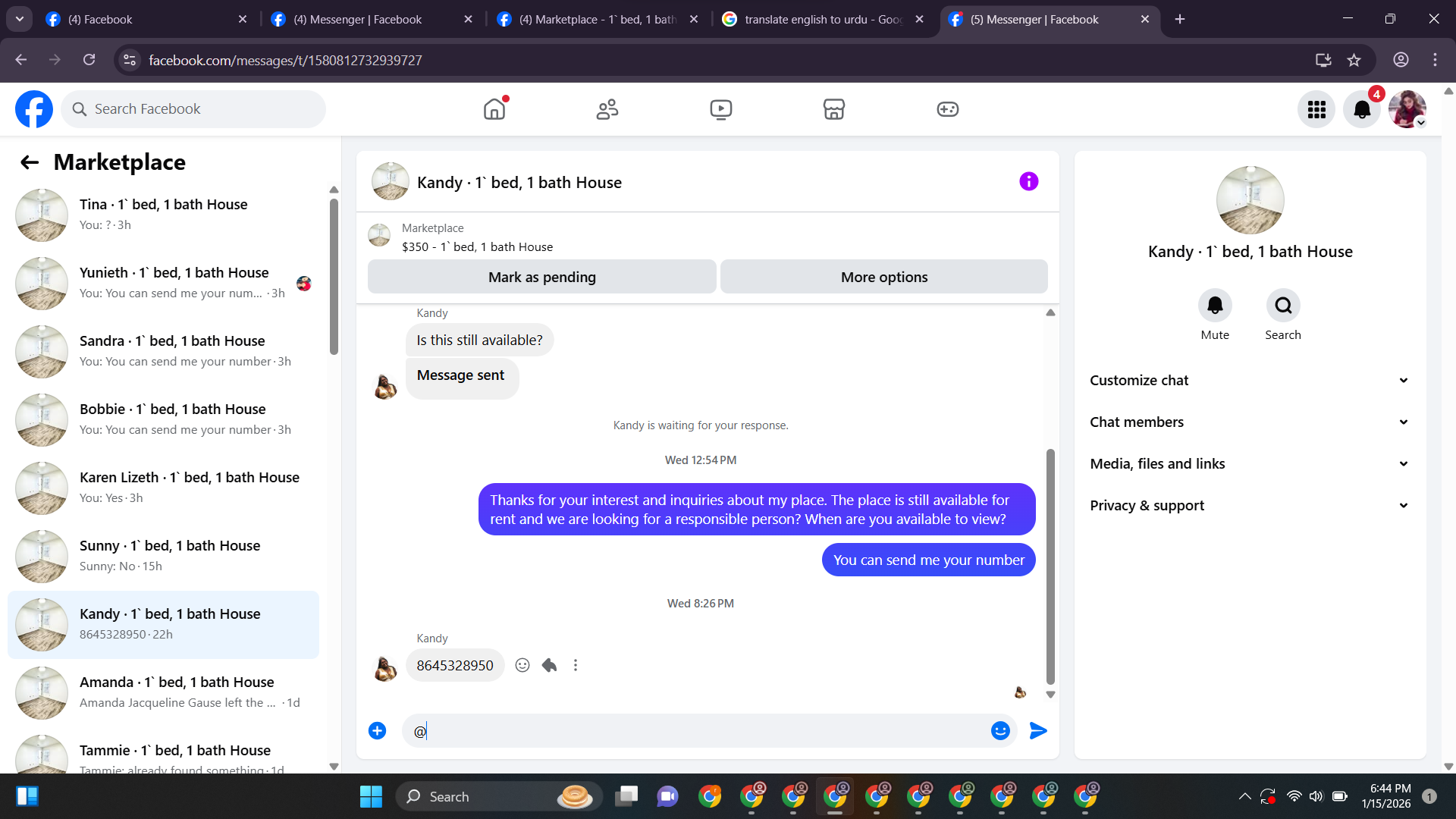Viewport: 1456px width, 819px height.
Task: Click the send message arrow icon
Action: (1038, 730)
